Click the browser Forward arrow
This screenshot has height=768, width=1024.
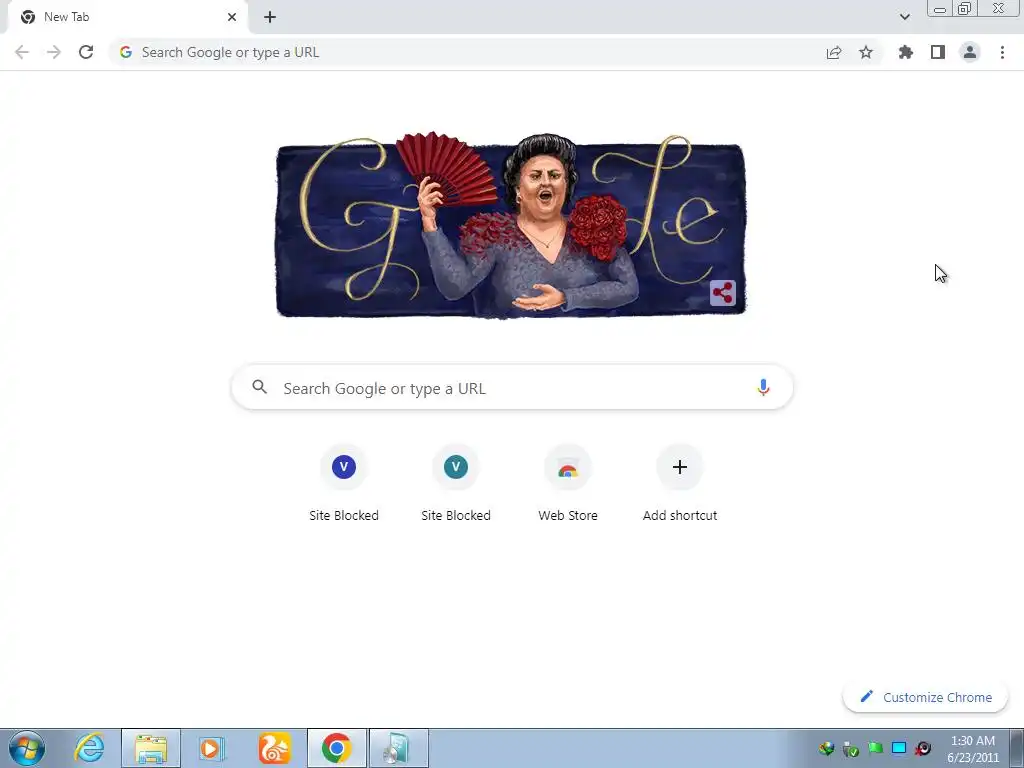tap(54, 52)
